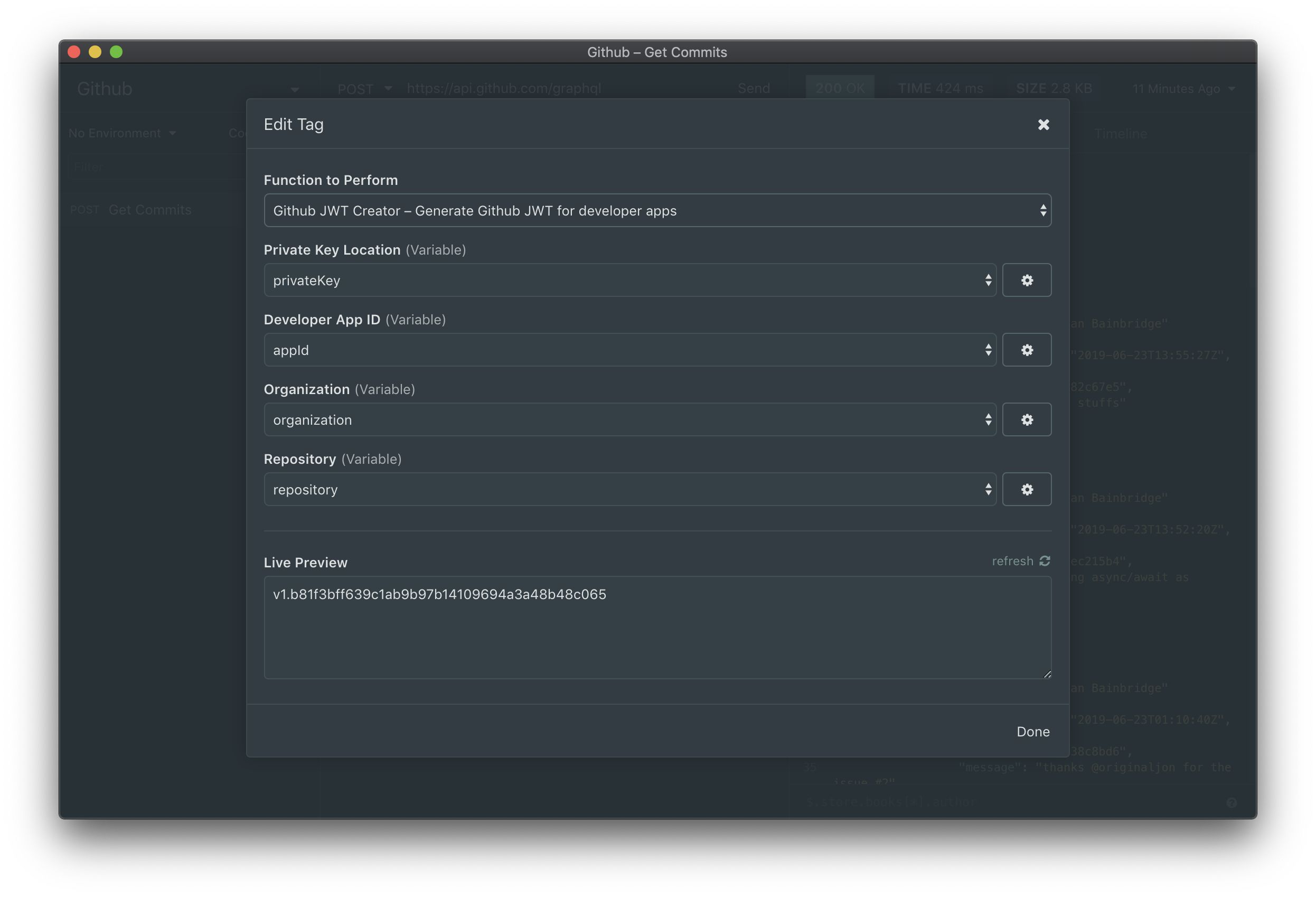Click the gear icon beside appId field
This screenshot has height=897, width=1316.
[1027, 350]
